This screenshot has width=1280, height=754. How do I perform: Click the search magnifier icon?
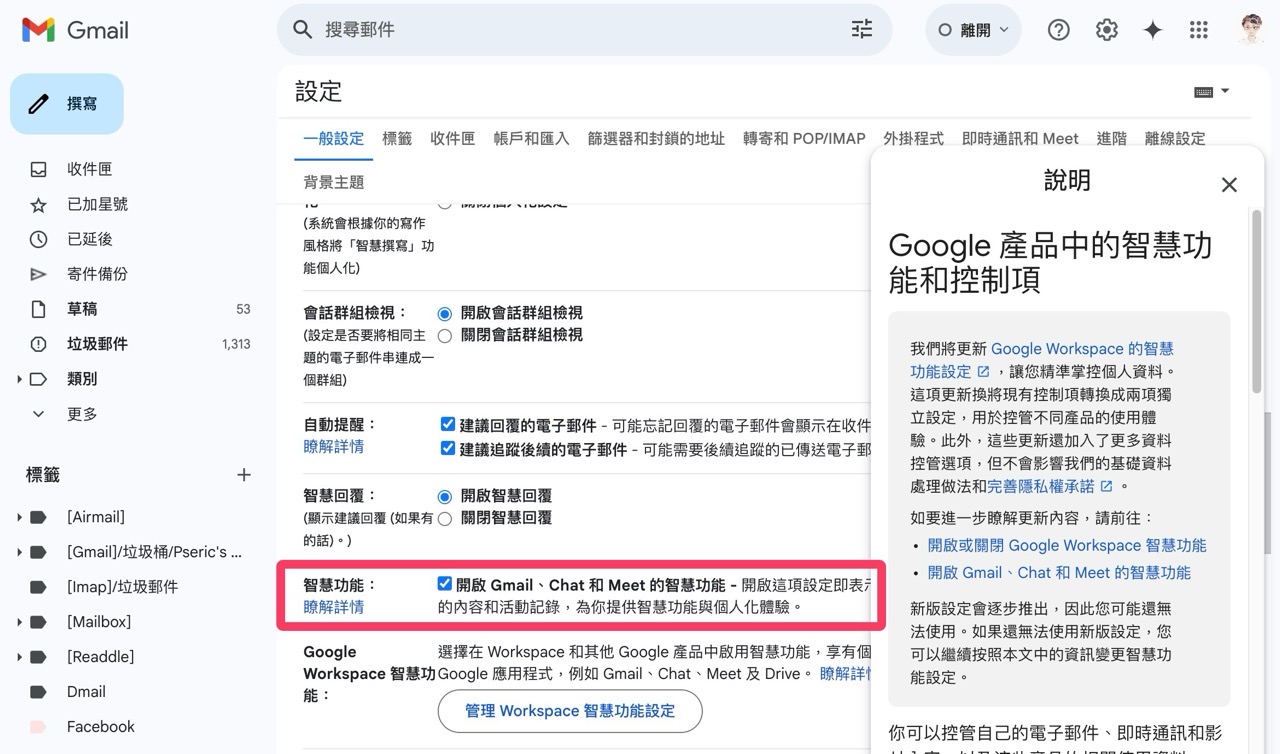pyautogui.click(x=303, y=30)
